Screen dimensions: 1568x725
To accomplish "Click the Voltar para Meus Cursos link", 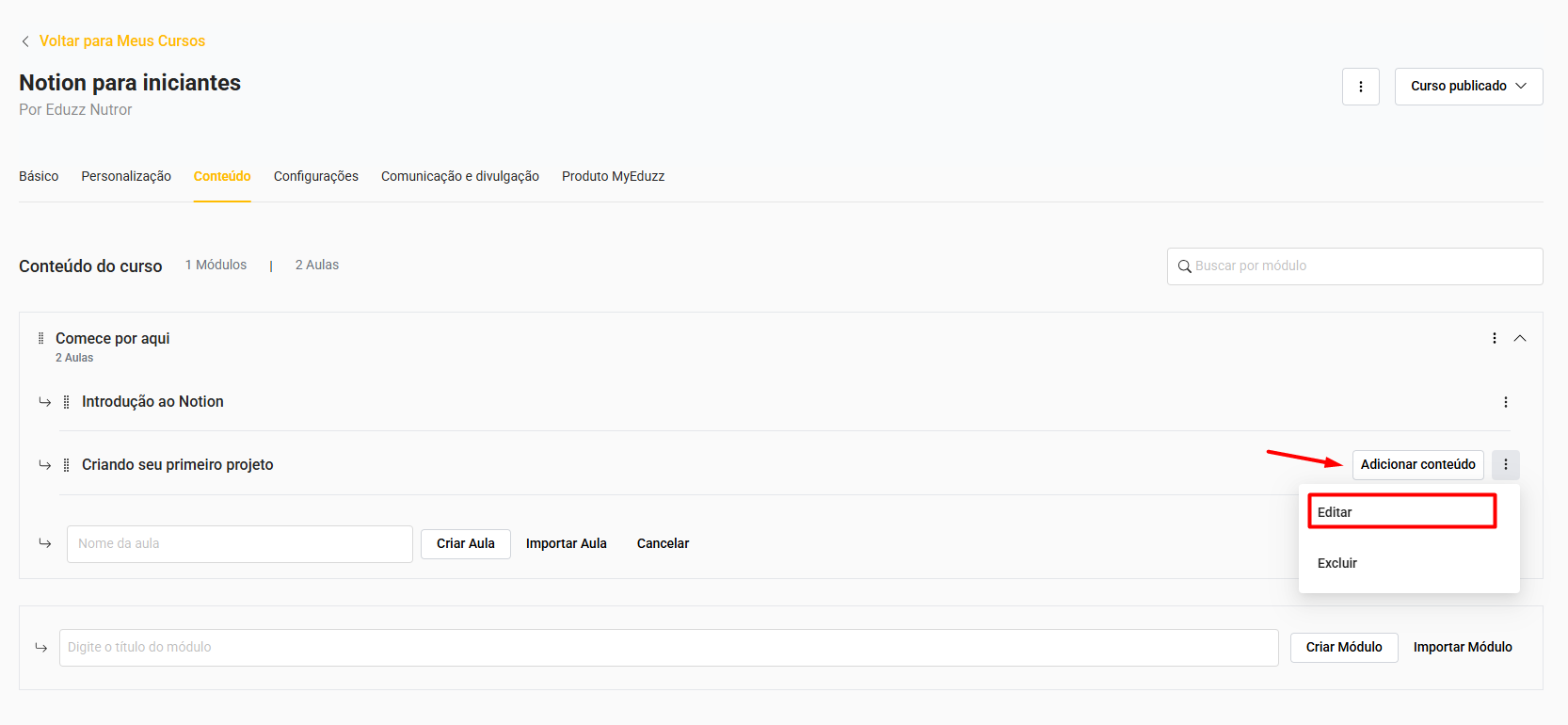I will 122,41.
